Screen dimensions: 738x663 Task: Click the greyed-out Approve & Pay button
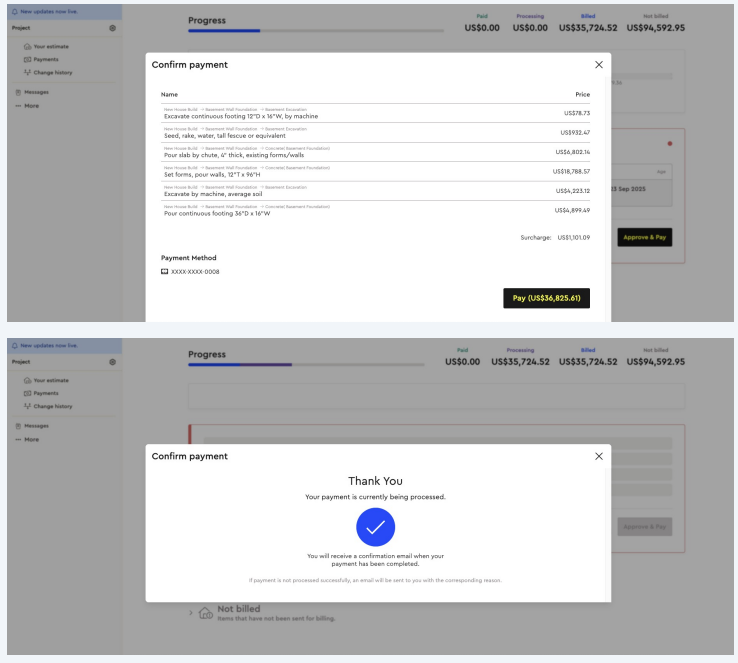[645, 526]
